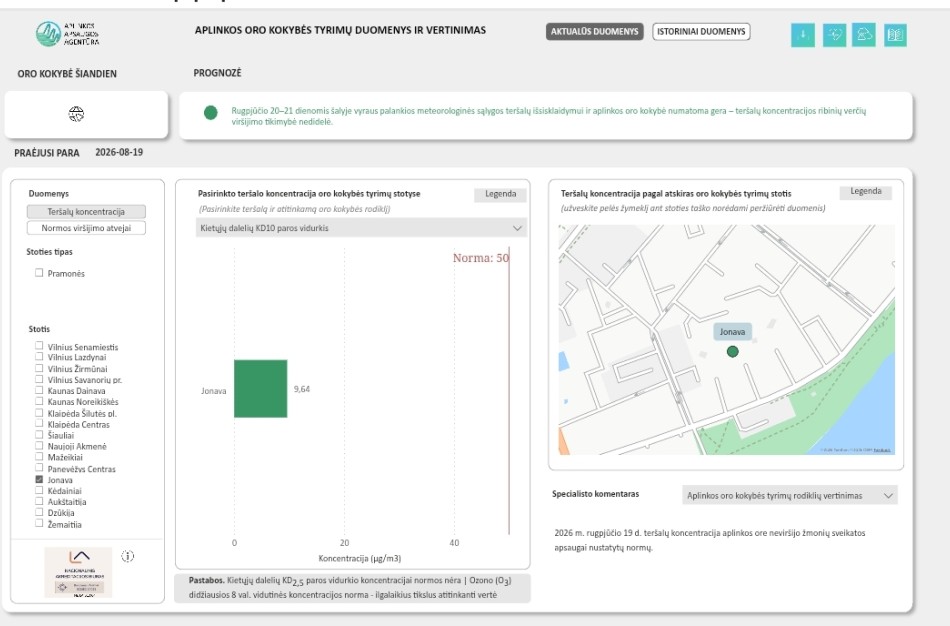
Task: Click the Specialisto komentaras label
Action: [x=596, y=494]
